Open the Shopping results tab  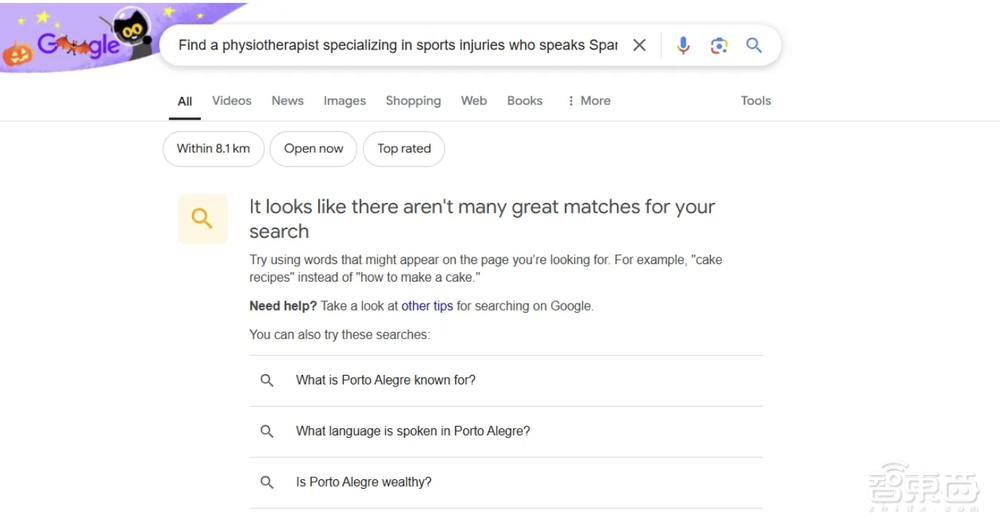[x=413, y=101]
